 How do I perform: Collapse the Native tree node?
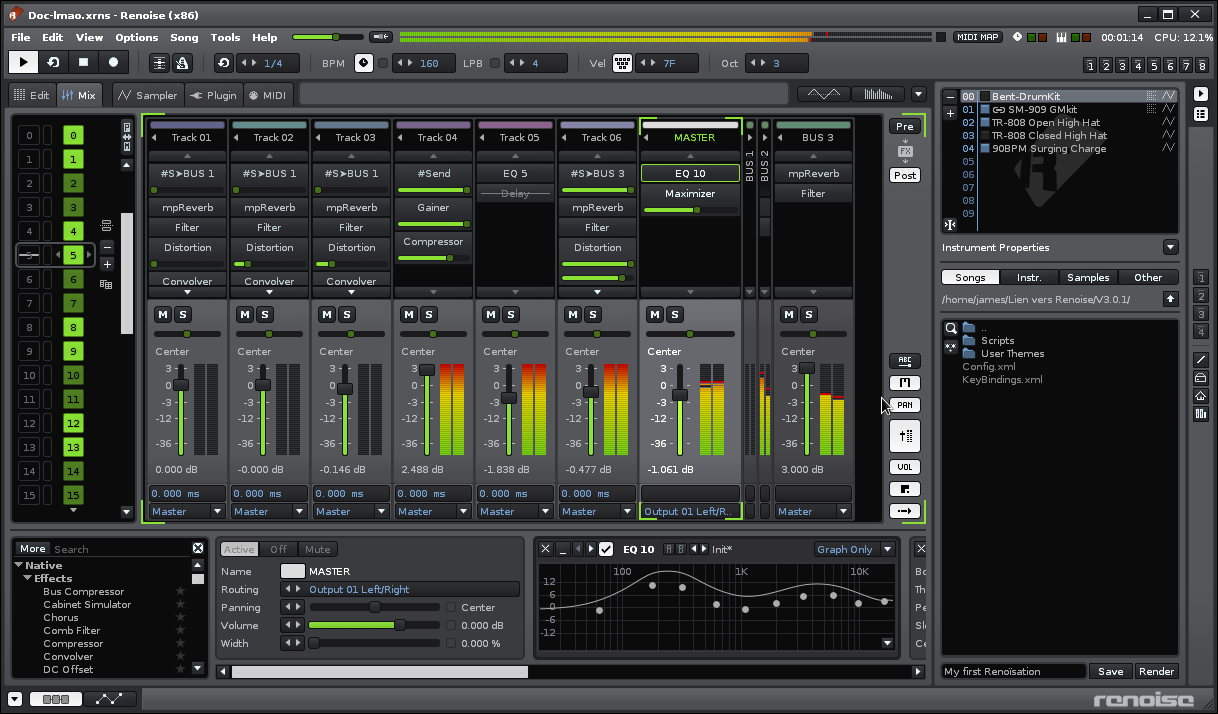click(x=19, y=565)
